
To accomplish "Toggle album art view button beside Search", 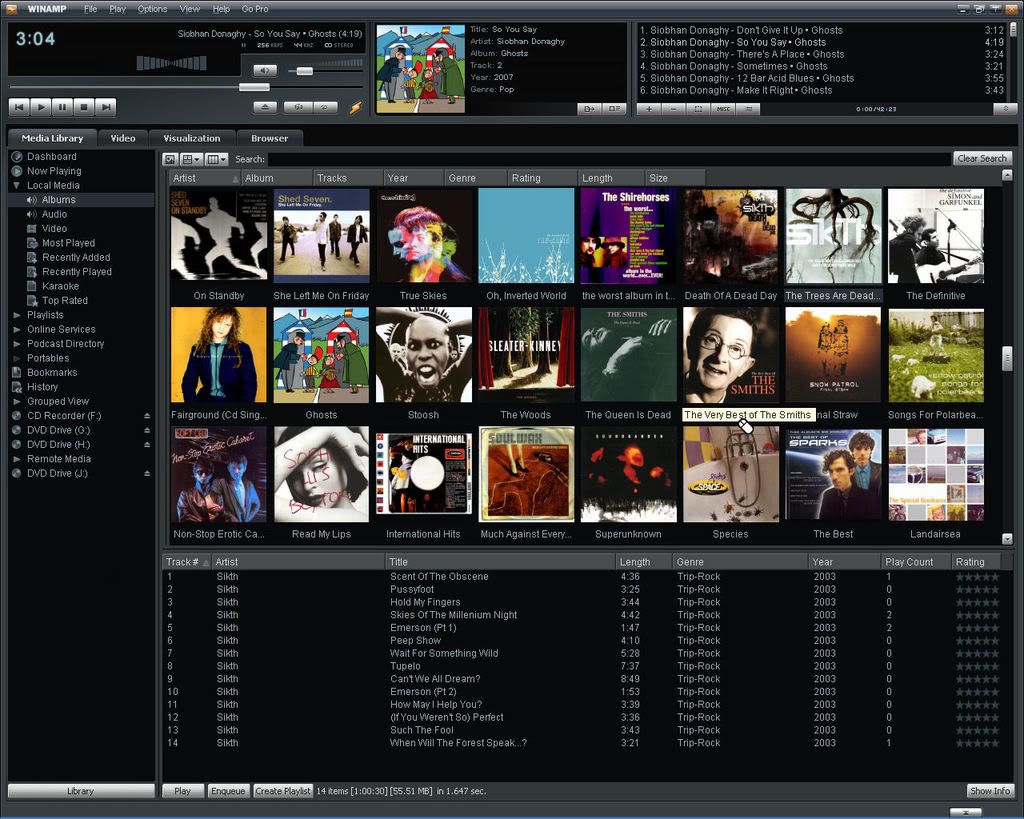I will coord(170,159).
